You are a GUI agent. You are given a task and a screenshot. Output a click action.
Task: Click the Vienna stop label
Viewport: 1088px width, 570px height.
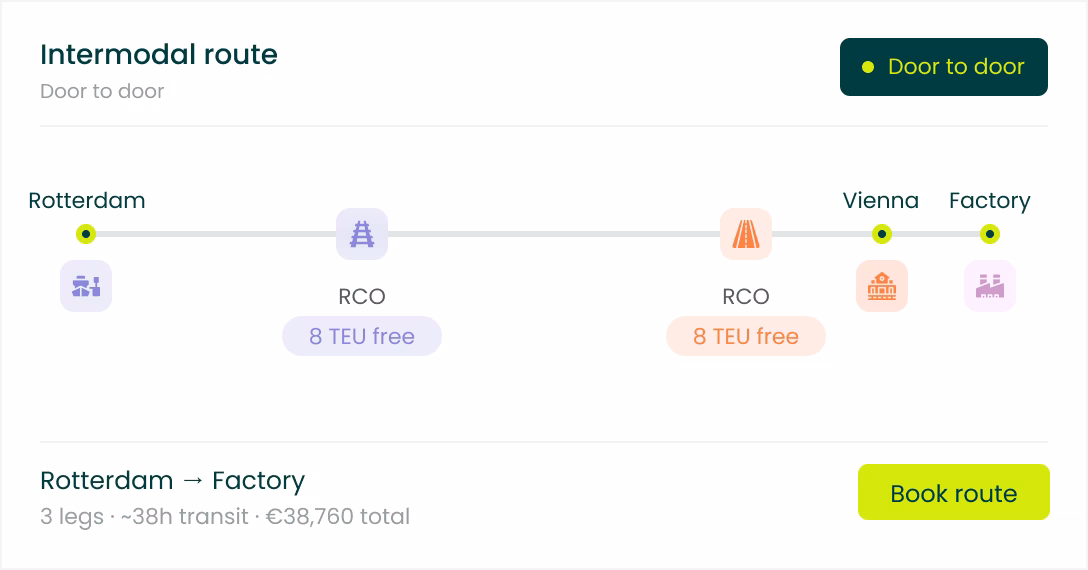(x=881, y=201)
